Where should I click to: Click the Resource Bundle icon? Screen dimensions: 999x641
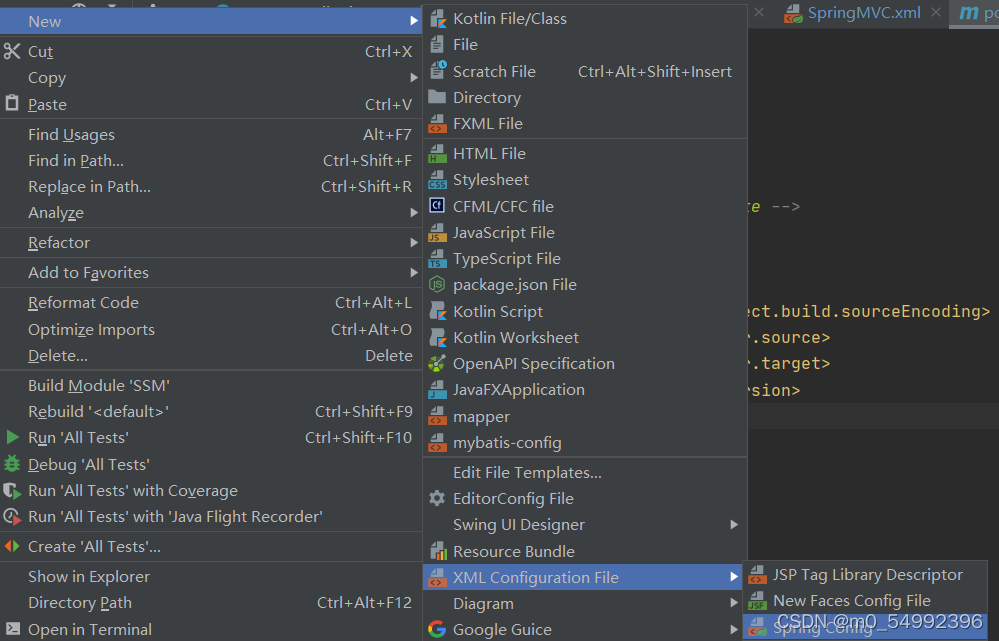tap(438, 551)
